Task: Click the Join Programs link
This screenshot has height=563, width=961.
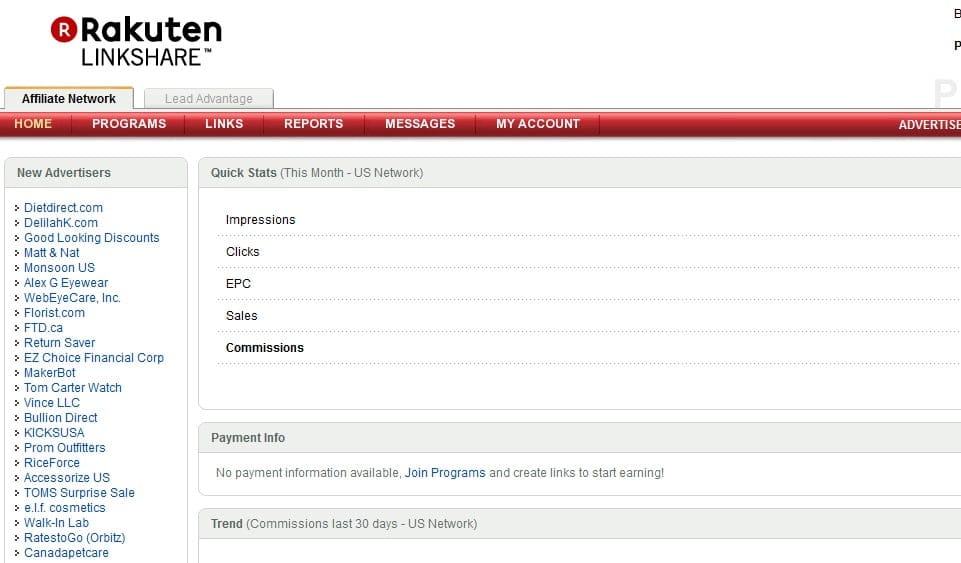Action: click(445, 473)
